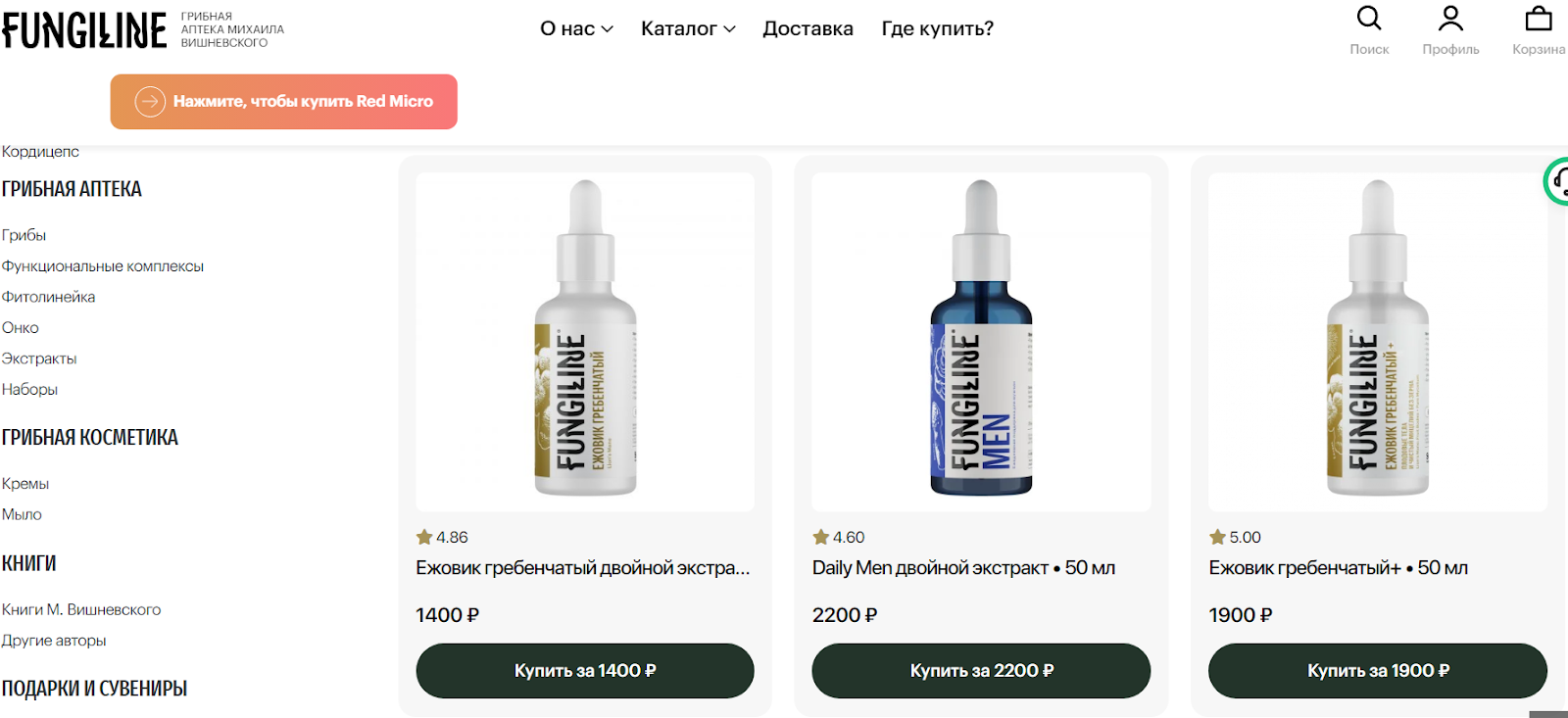Open Книги М. Вишневского link
Screen dimensions: 1568x718
tap(81, 609)
